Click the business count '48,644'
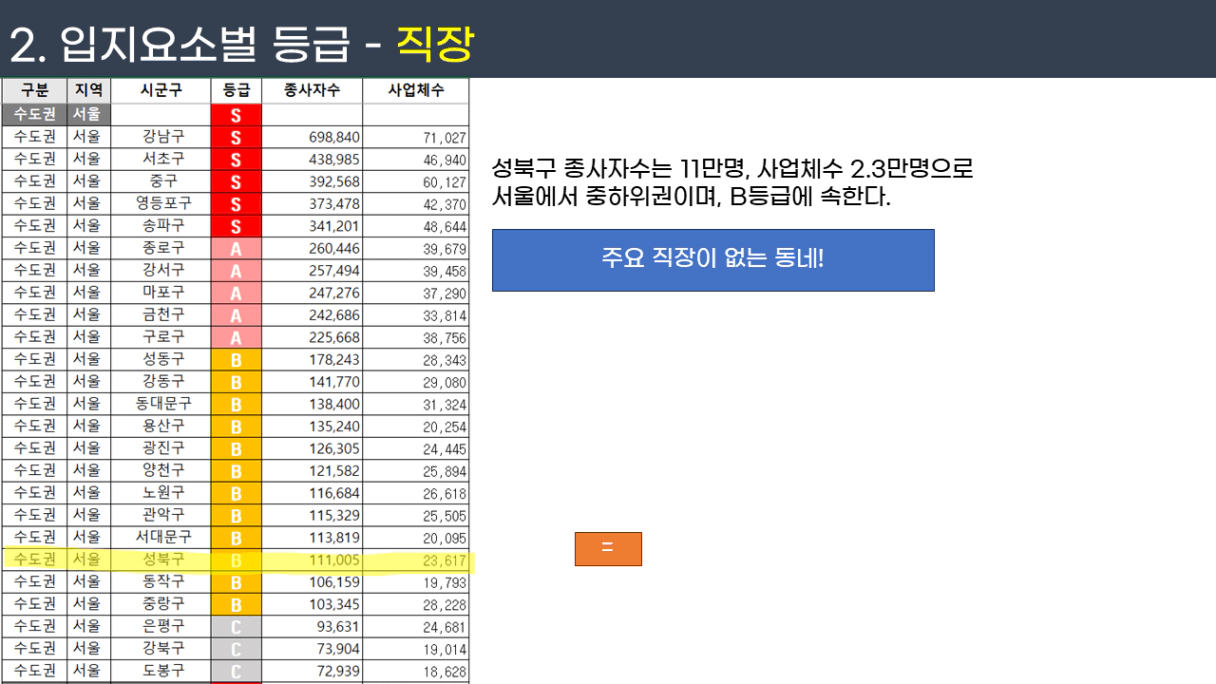Image resolution: width=1216 pixels, height=684 pixels. 444,227
